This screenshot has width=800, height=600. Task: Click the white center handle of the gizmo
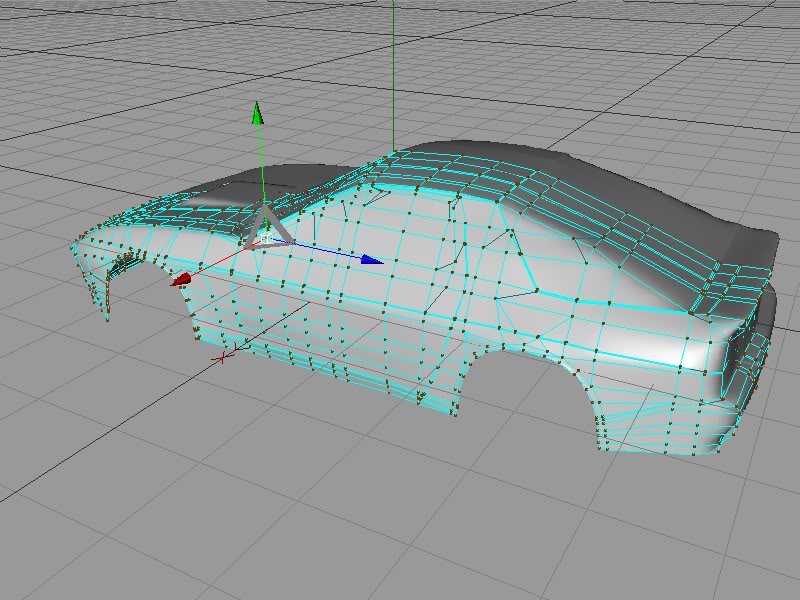[x=266, y=239]
